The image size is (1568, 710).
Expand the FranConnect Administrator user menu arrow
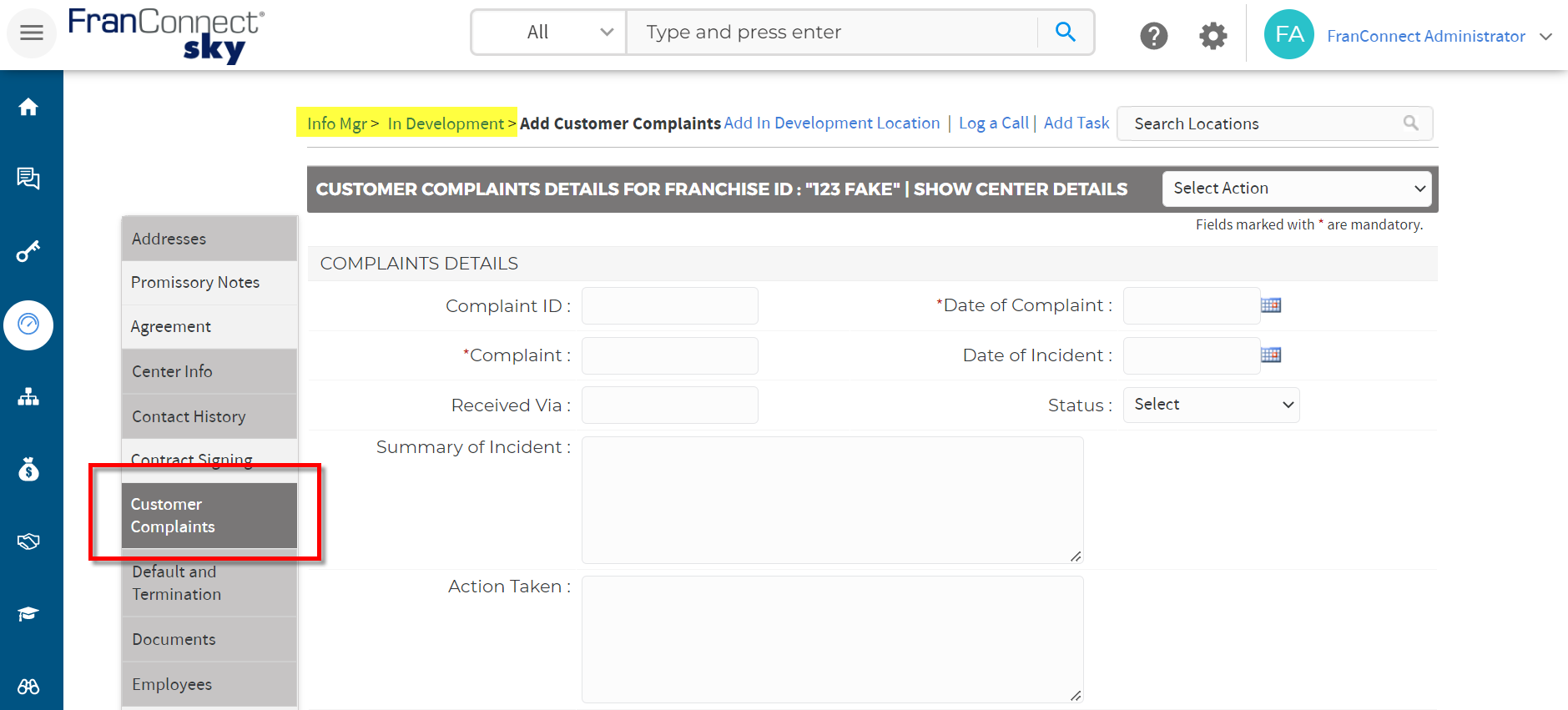(1545, 37)
